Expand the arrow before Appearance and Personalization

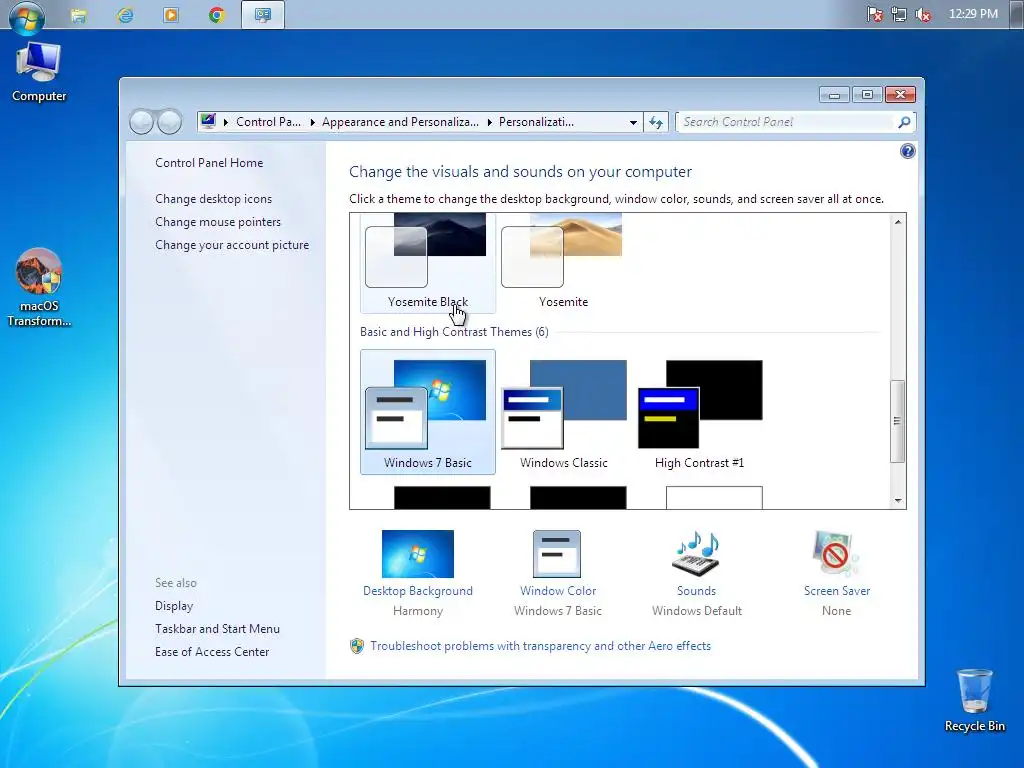coord(312,122)
